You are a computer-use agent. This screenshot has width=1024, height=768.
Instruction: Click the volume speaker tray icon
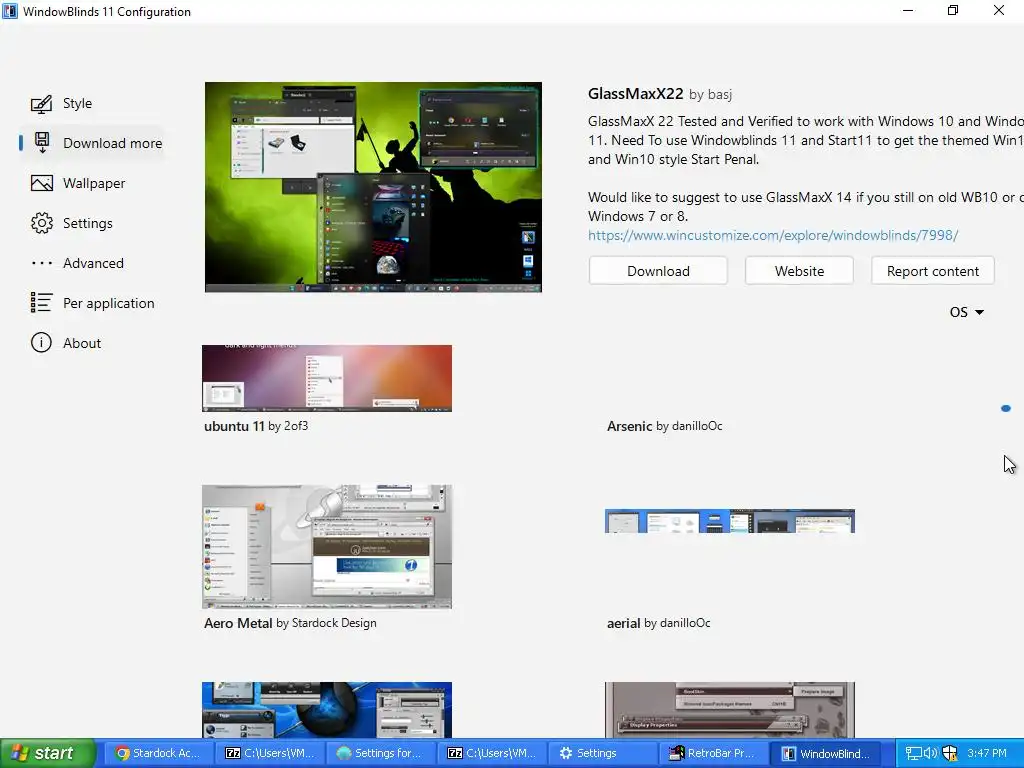(x=931, y=754)
